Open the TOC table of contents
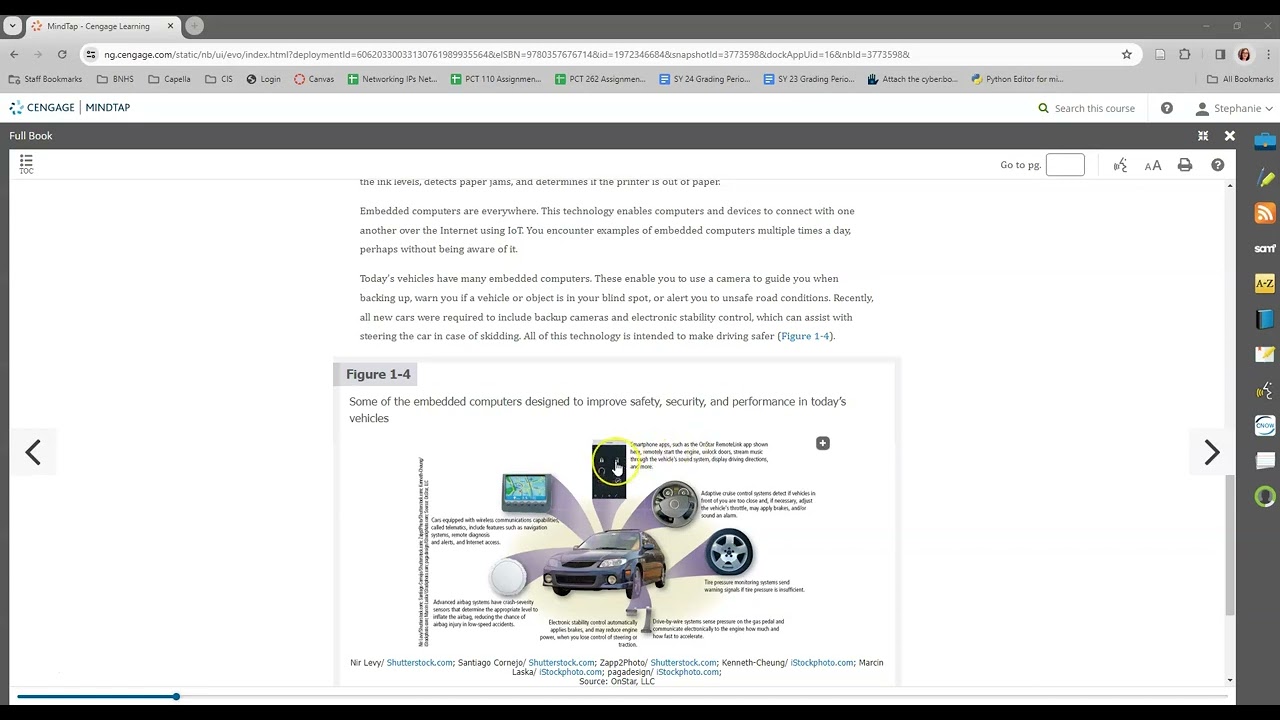The height and width of the screenshot is (720, 1280). click(x=26, y=164)
